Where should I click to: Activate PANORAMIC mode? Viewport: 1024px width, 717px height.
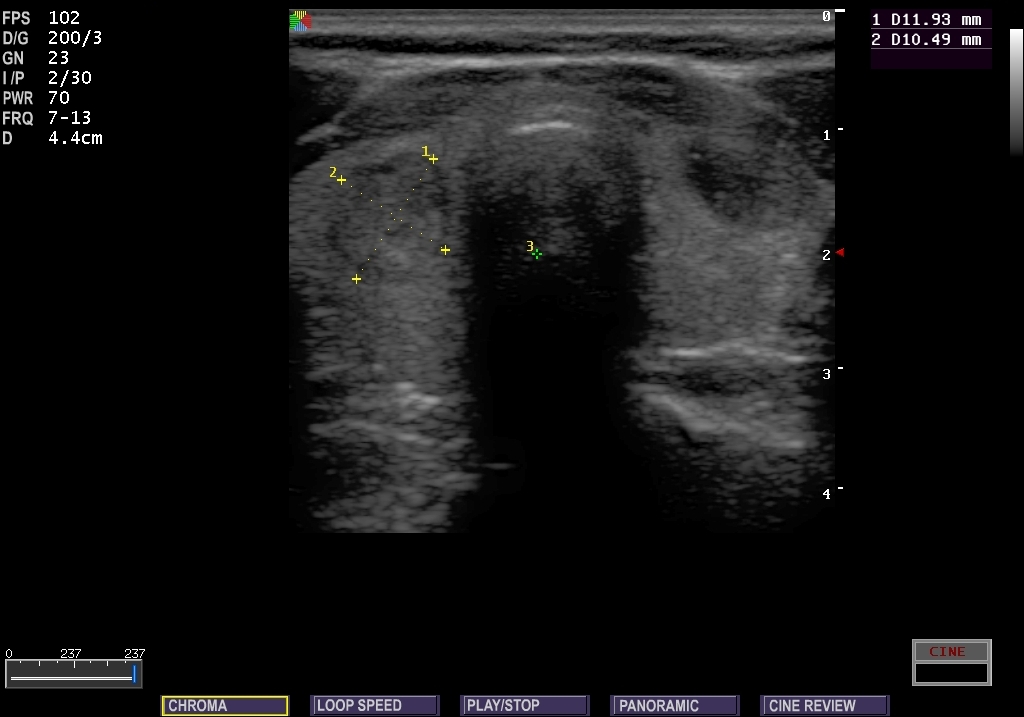pos(675,705)
